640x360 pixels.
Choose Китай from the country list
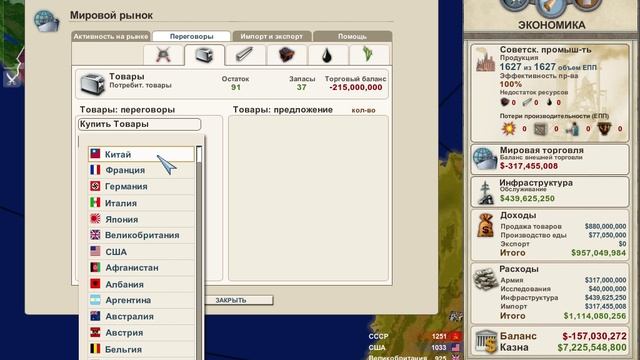(x=141, y=154)
